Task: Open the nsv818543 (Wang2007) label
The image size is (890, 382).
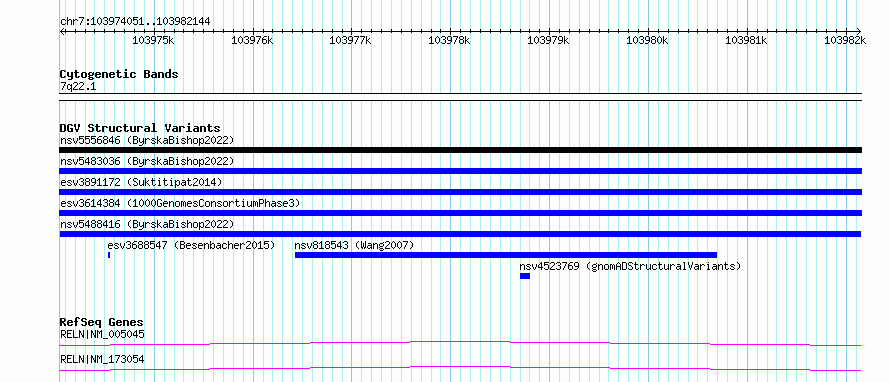Action: click(354, 245)
